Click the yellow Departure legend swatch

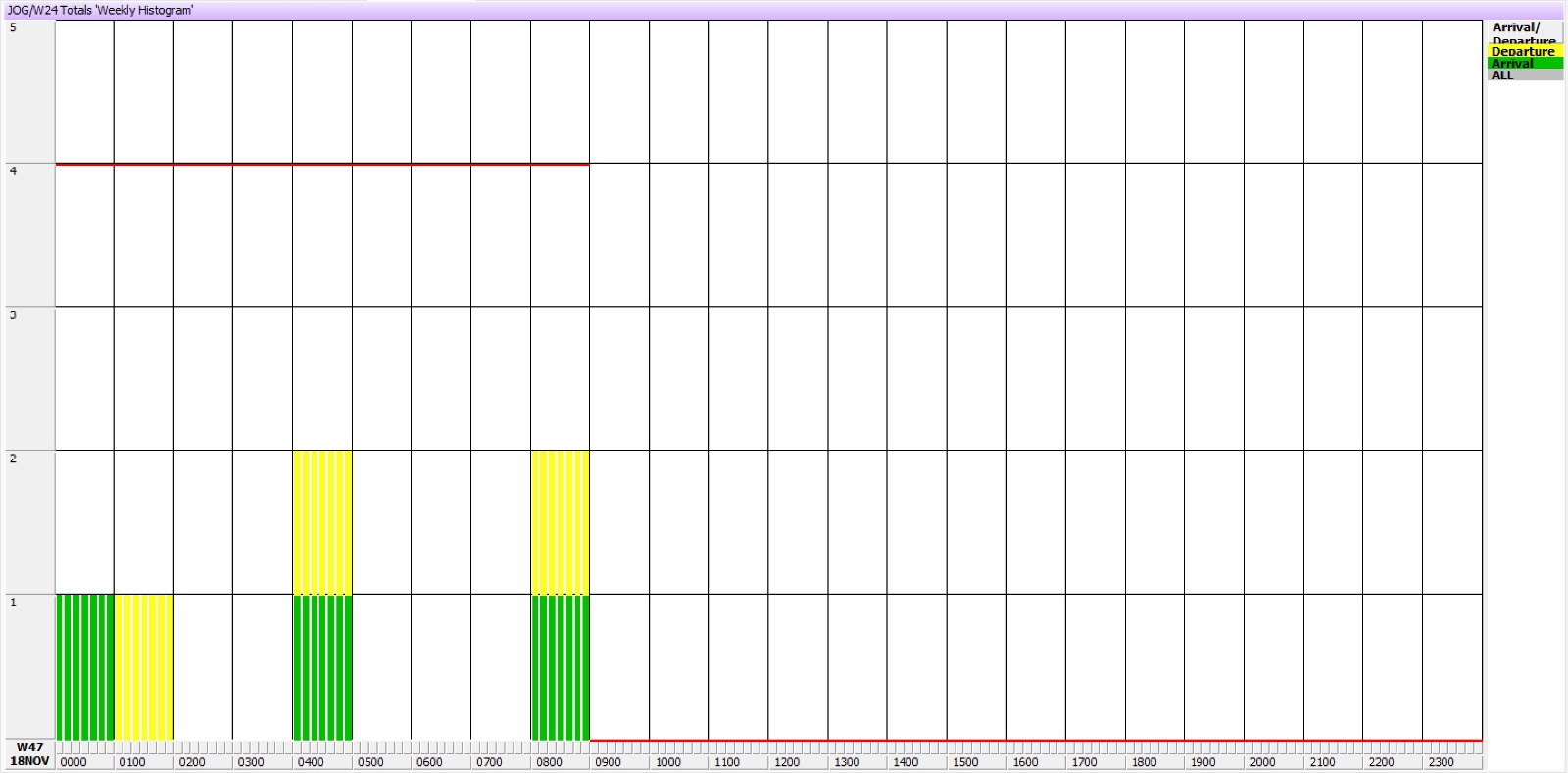[1524, 51]
